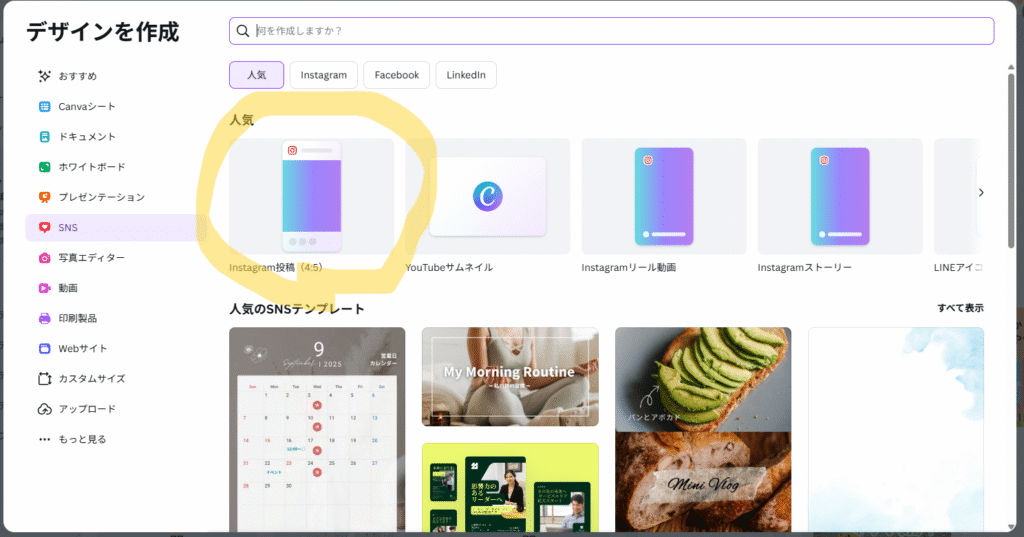Select the 写真エディター camera icon
The width and height of the screenshot is (1024, 537).
[44, 258]
